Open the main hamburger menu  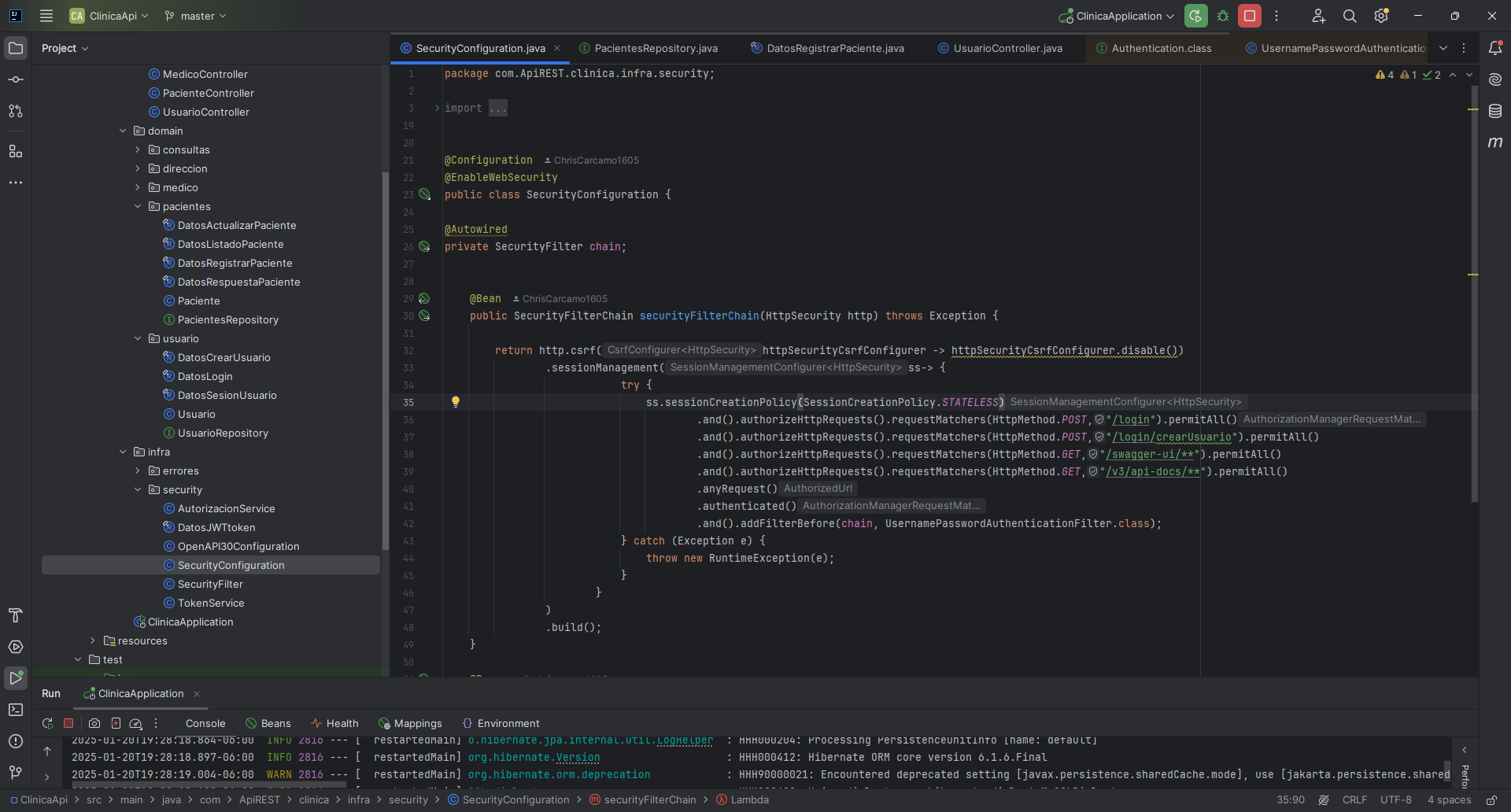[x=46, y=16]
